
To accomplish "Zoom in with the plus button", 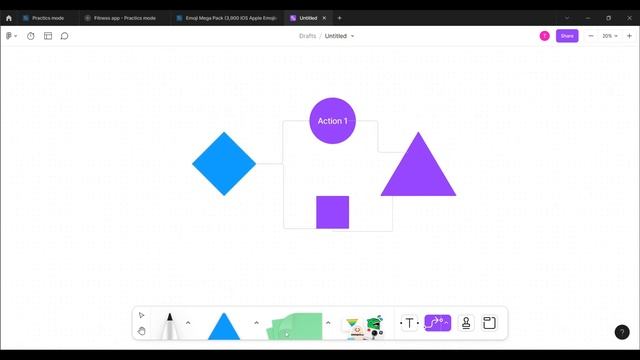I will point(629,36).
